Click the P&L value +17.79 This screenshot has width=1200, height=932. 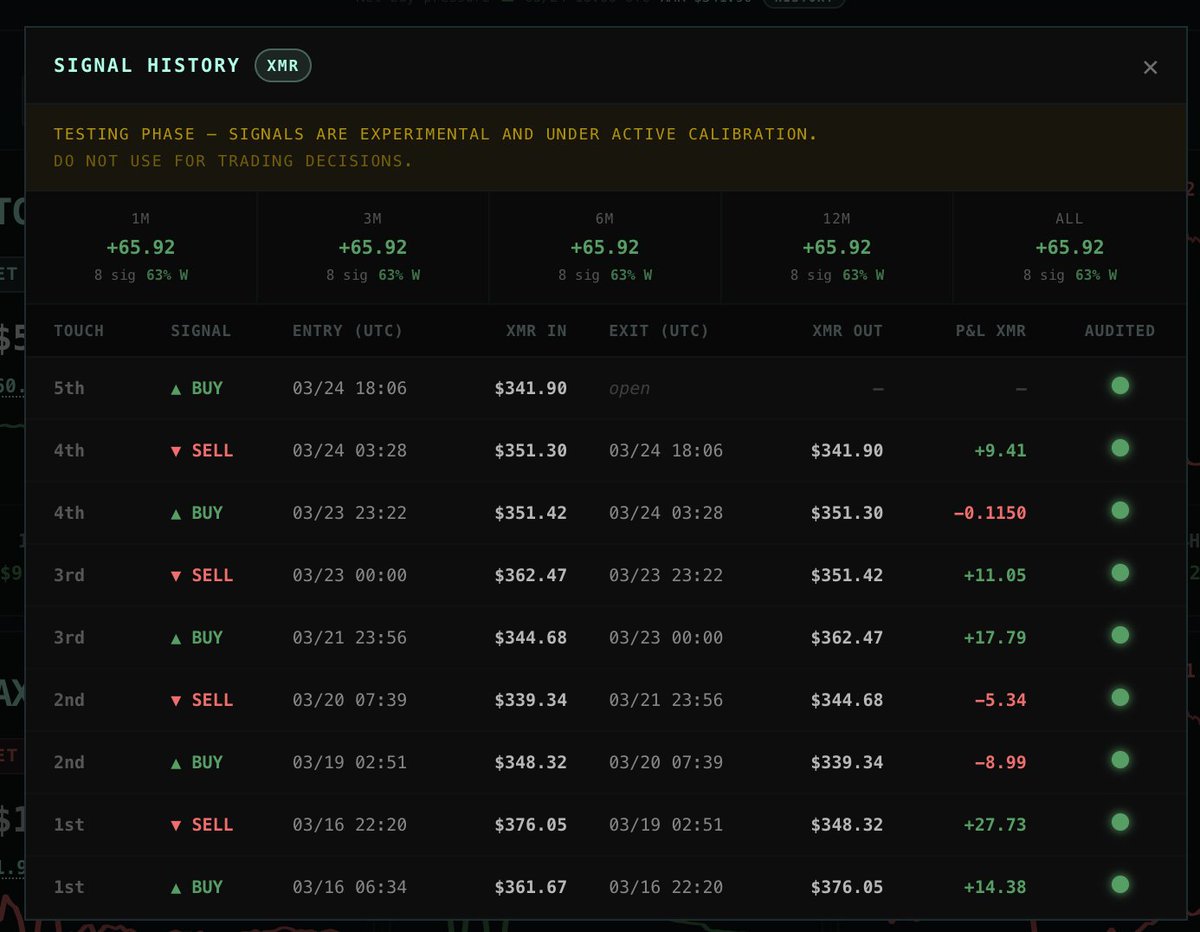coord(995,637)
